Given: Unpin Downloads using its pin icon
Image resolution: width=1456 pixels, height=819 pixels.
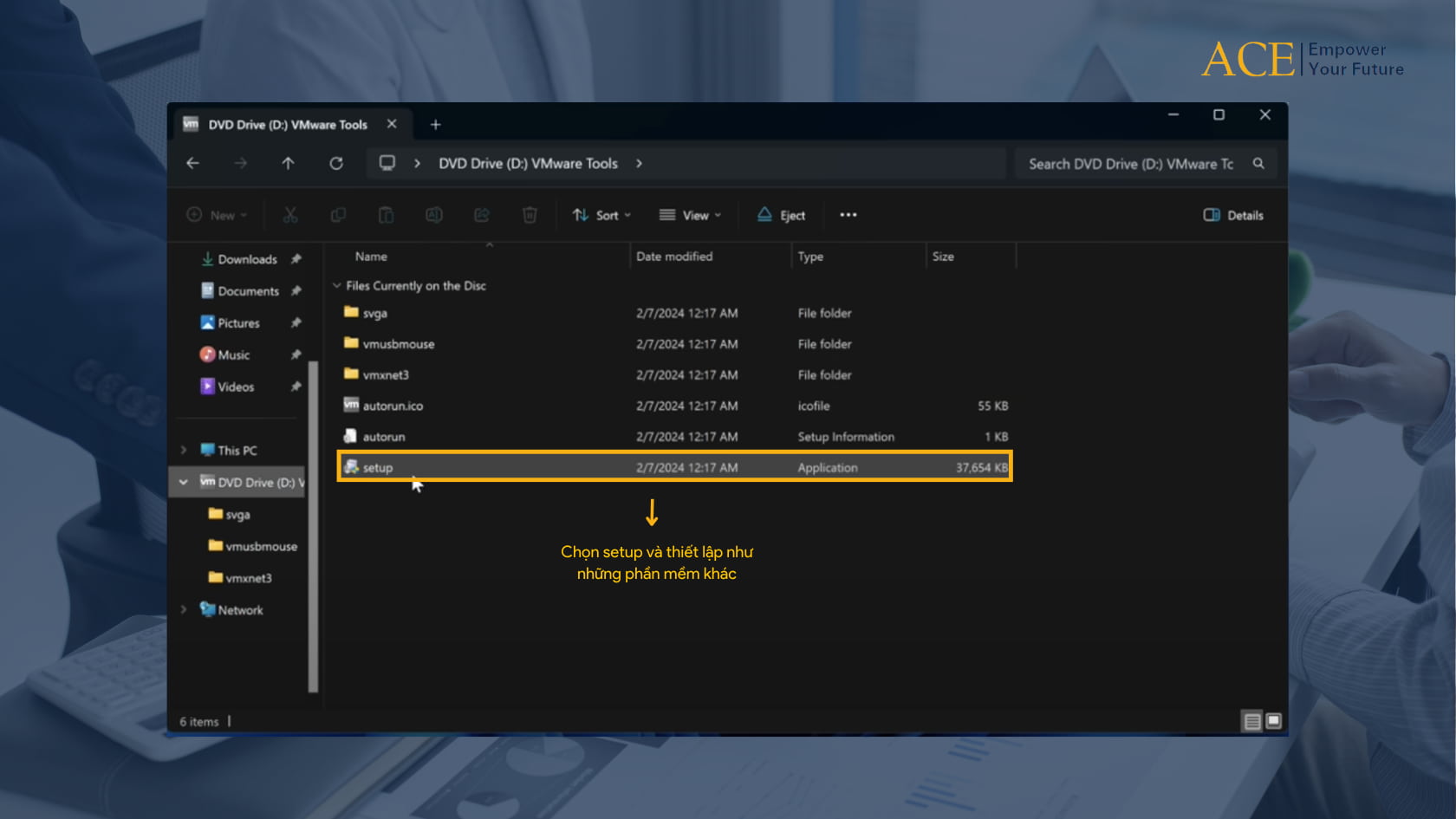Looking at the screenshot, I should pos(296,259).
